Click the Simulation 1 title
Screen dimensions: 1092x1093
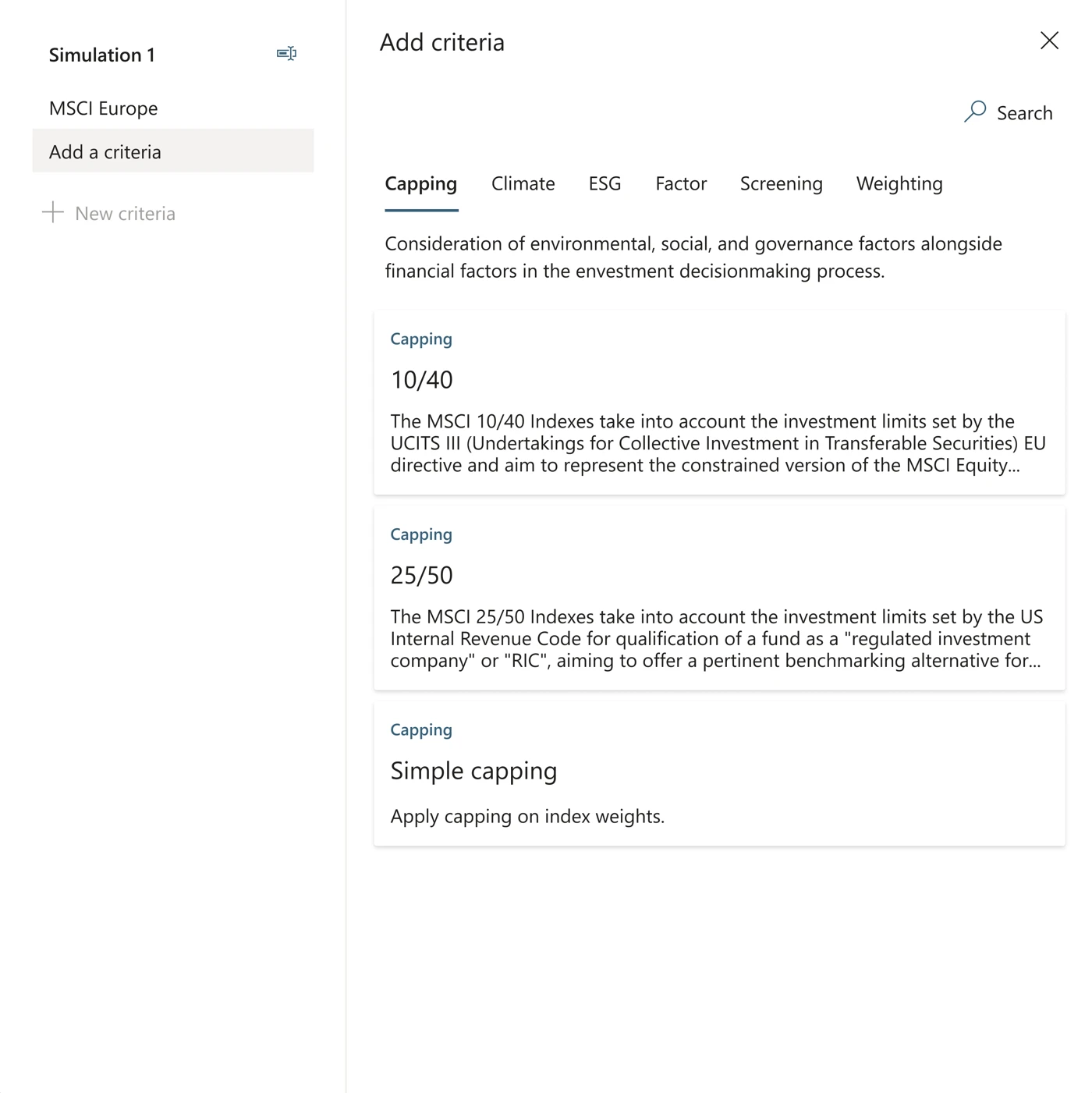coord(102,55)
